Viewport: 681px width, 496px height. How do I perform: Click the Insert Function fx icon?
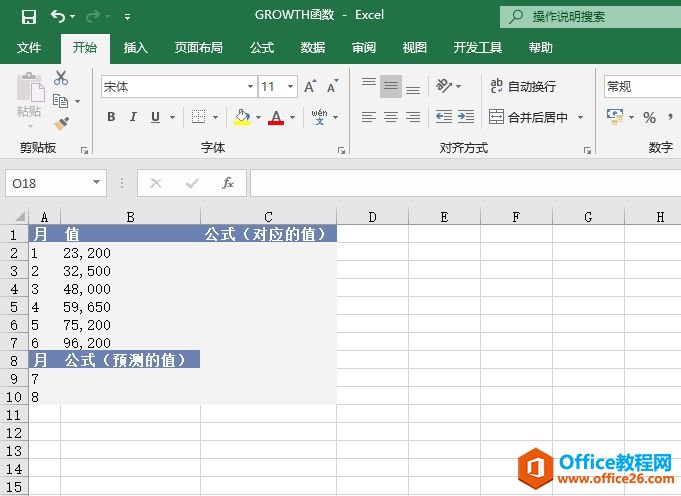228,183
